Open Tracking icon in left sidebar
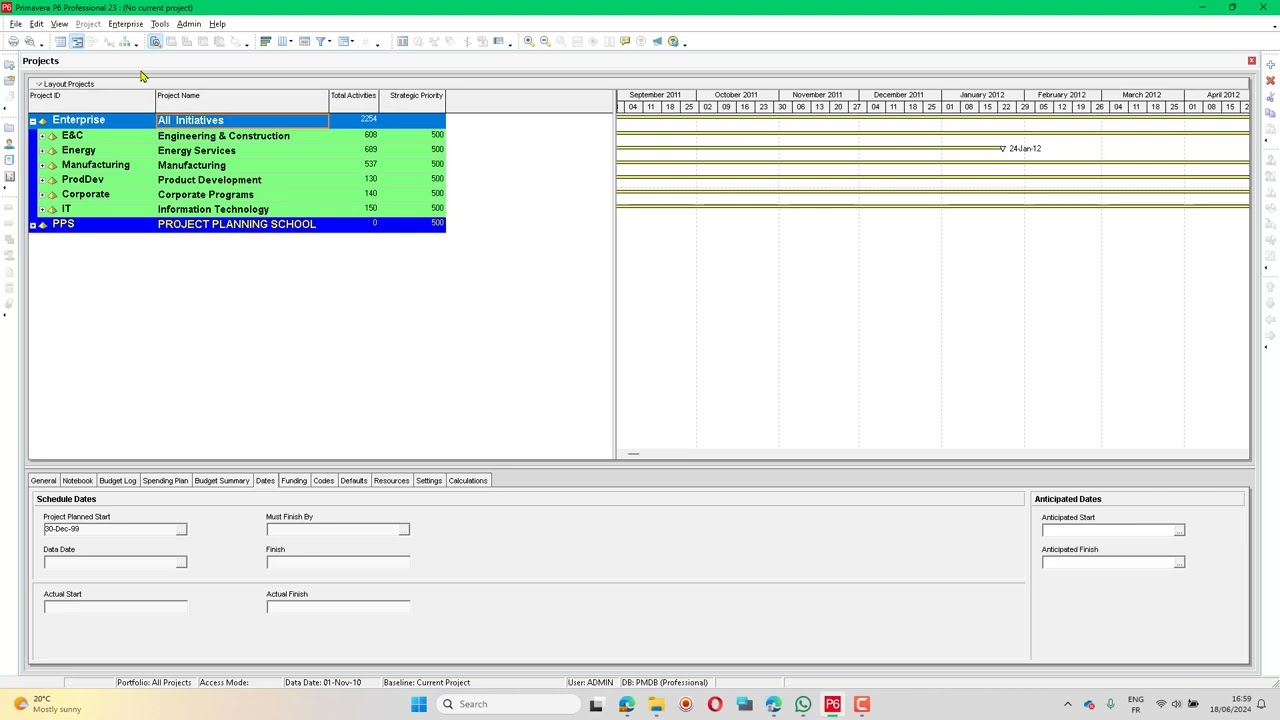1280x720 pixels. (9, 176)
